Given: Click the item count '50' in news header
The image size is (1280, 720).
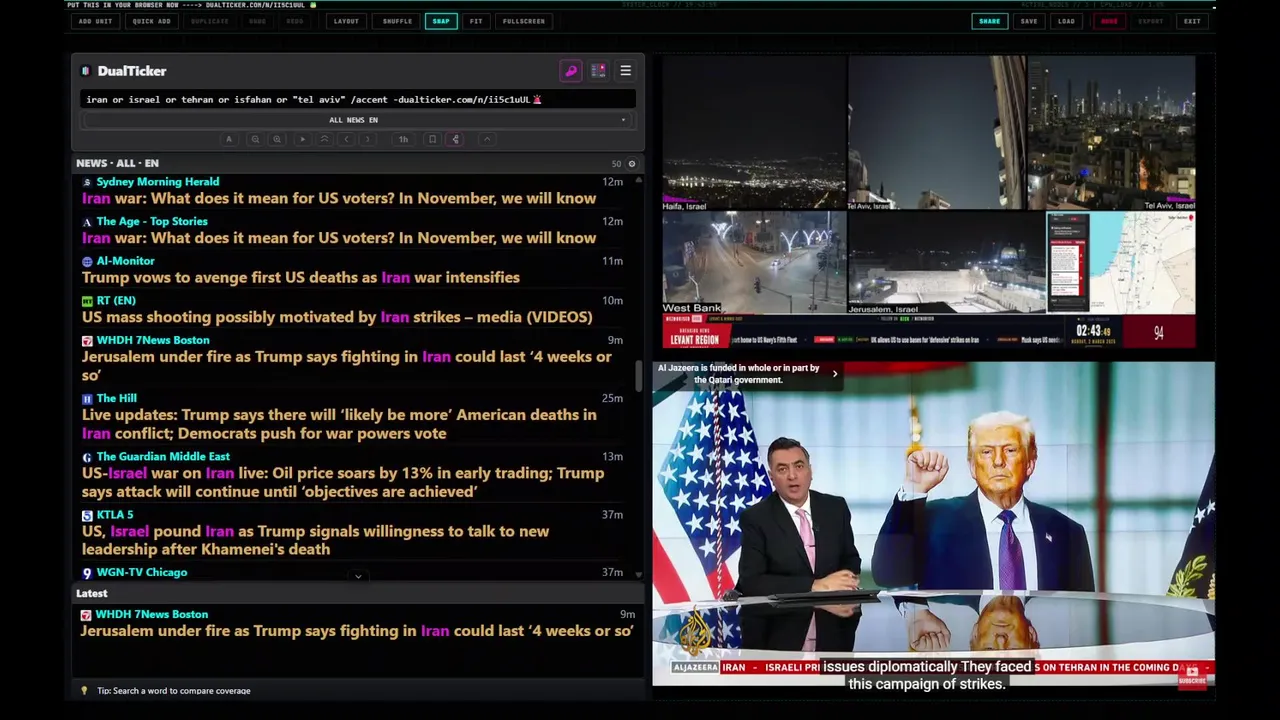Looking at the screenshot, I should point(616,163).
